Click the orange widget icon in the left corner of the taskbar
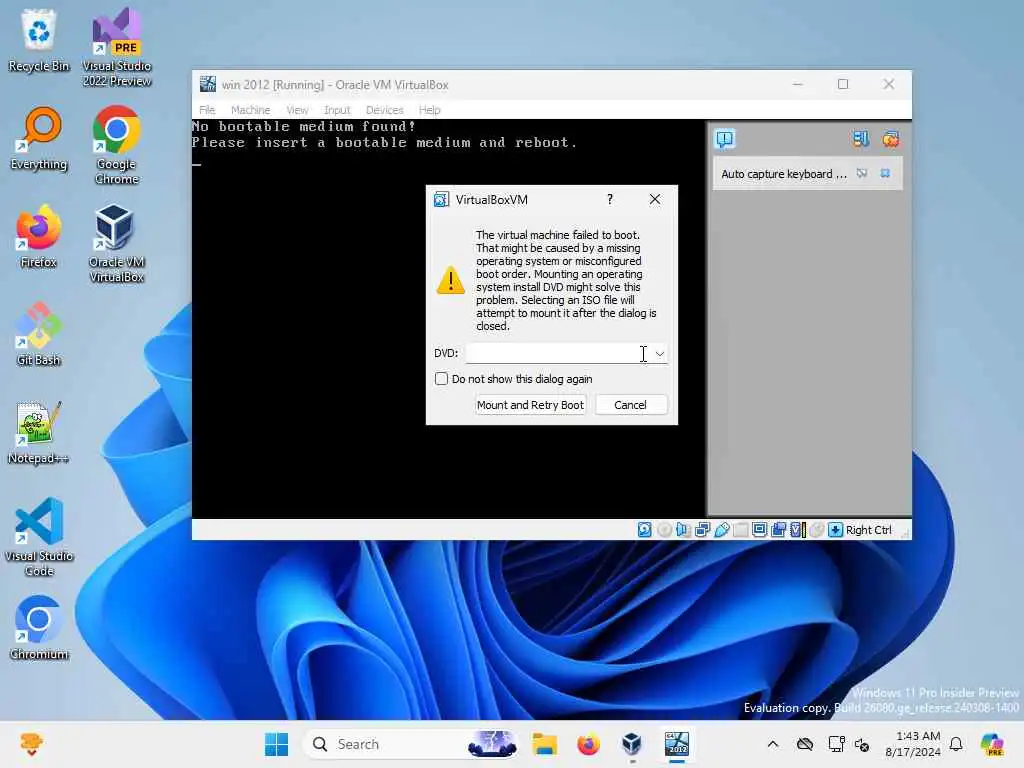Viewport: 1024px width, 768px height. 31,744
